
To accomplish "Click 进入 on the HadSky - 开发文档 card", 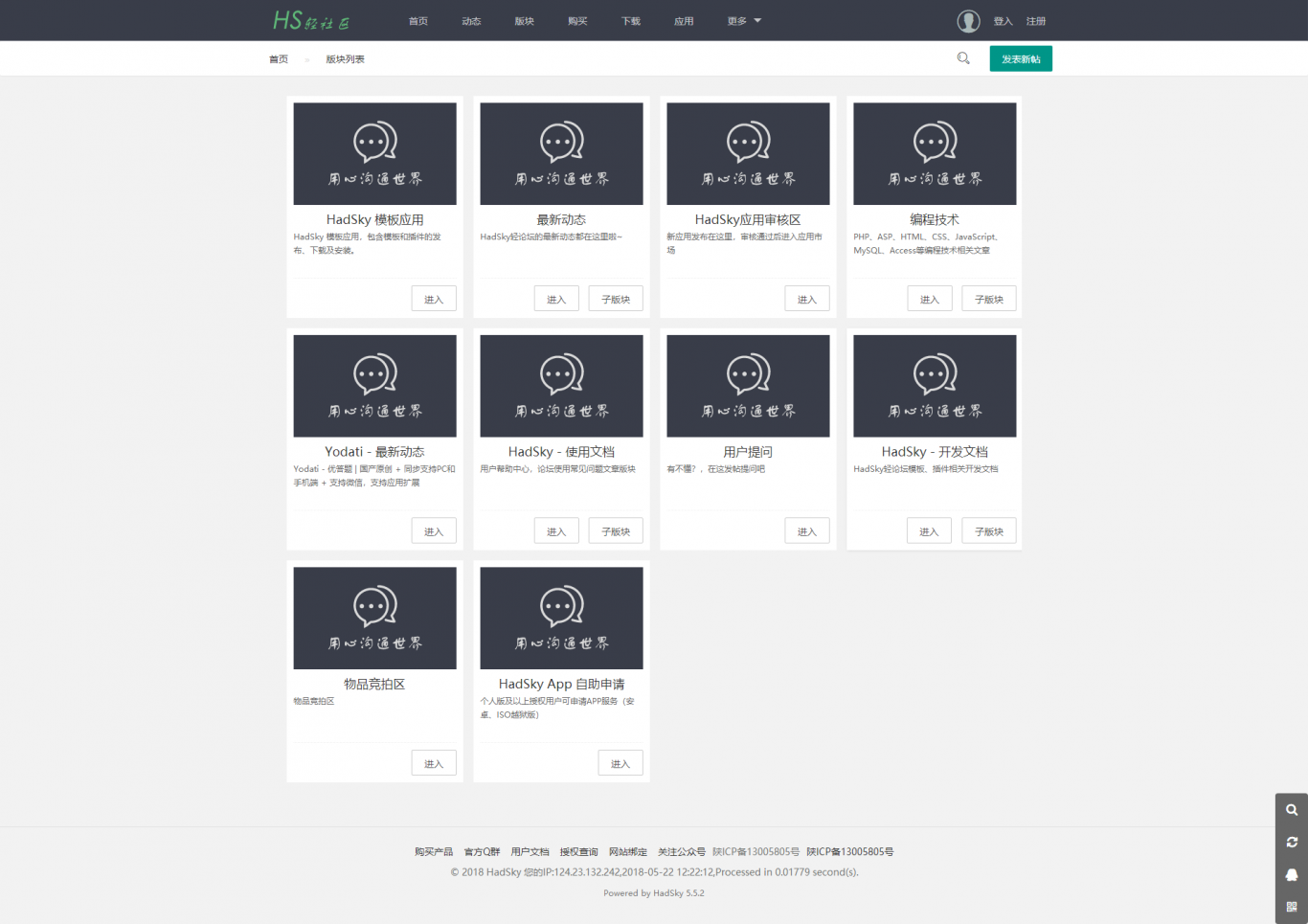I will [930, 531].
